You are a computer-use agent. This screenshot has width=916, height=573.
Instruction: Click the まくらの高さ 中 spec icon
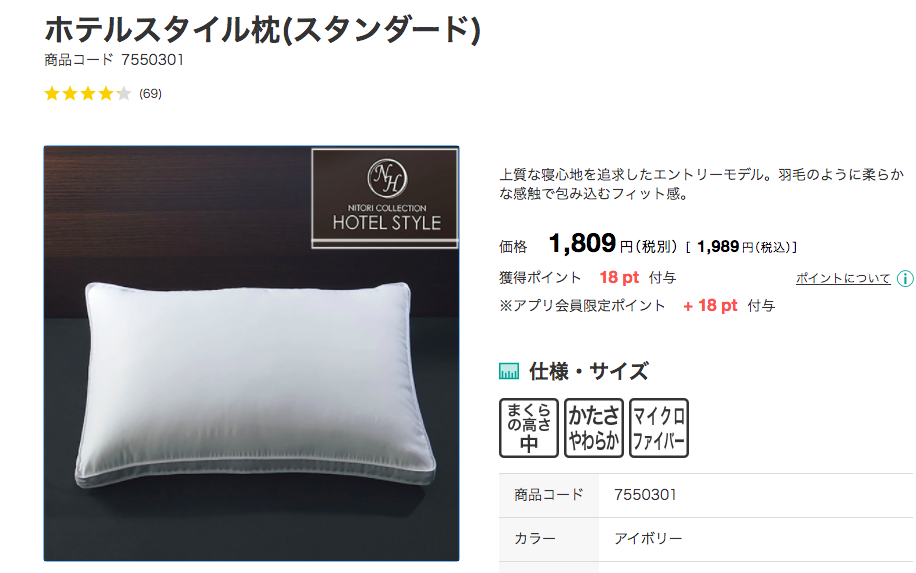pos(529,428)
